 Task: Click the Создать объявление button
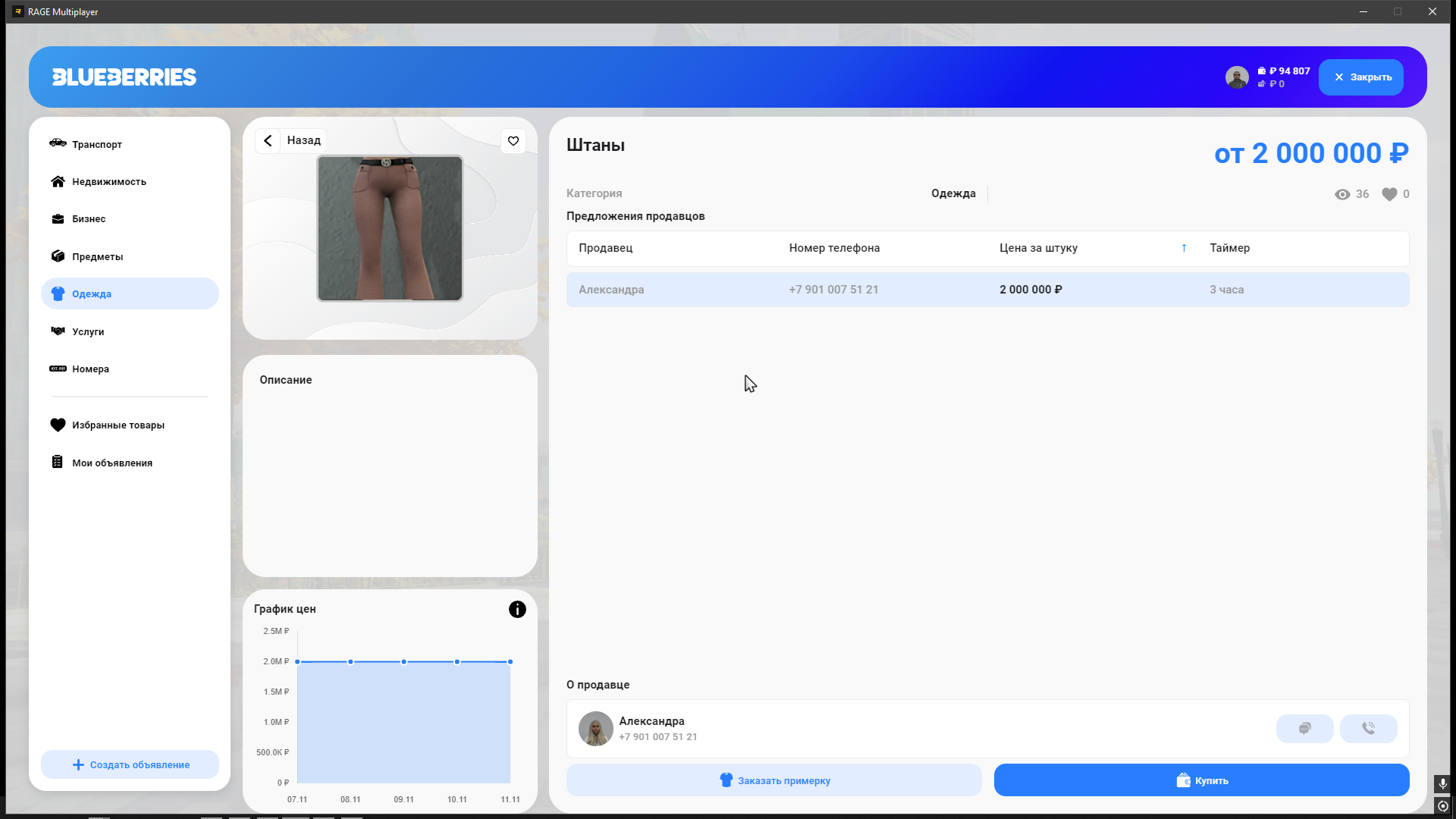coord(130,765)
